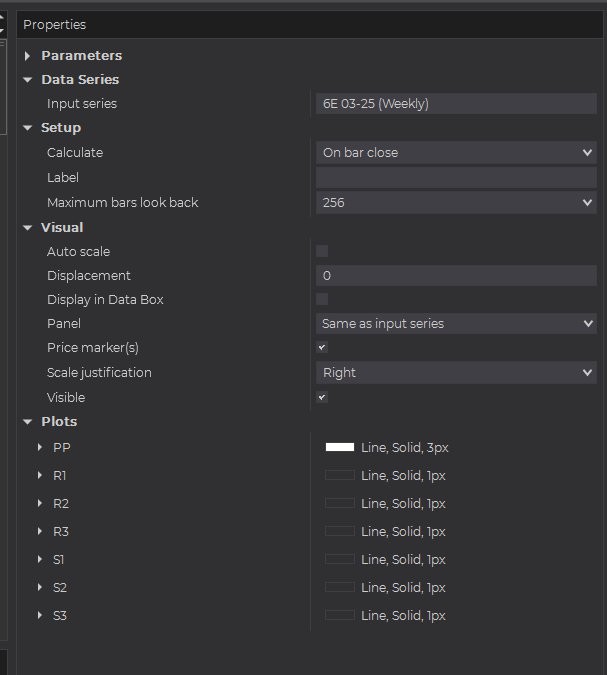Check Display in Data Box
607x675 pixels.
[322, 299]
